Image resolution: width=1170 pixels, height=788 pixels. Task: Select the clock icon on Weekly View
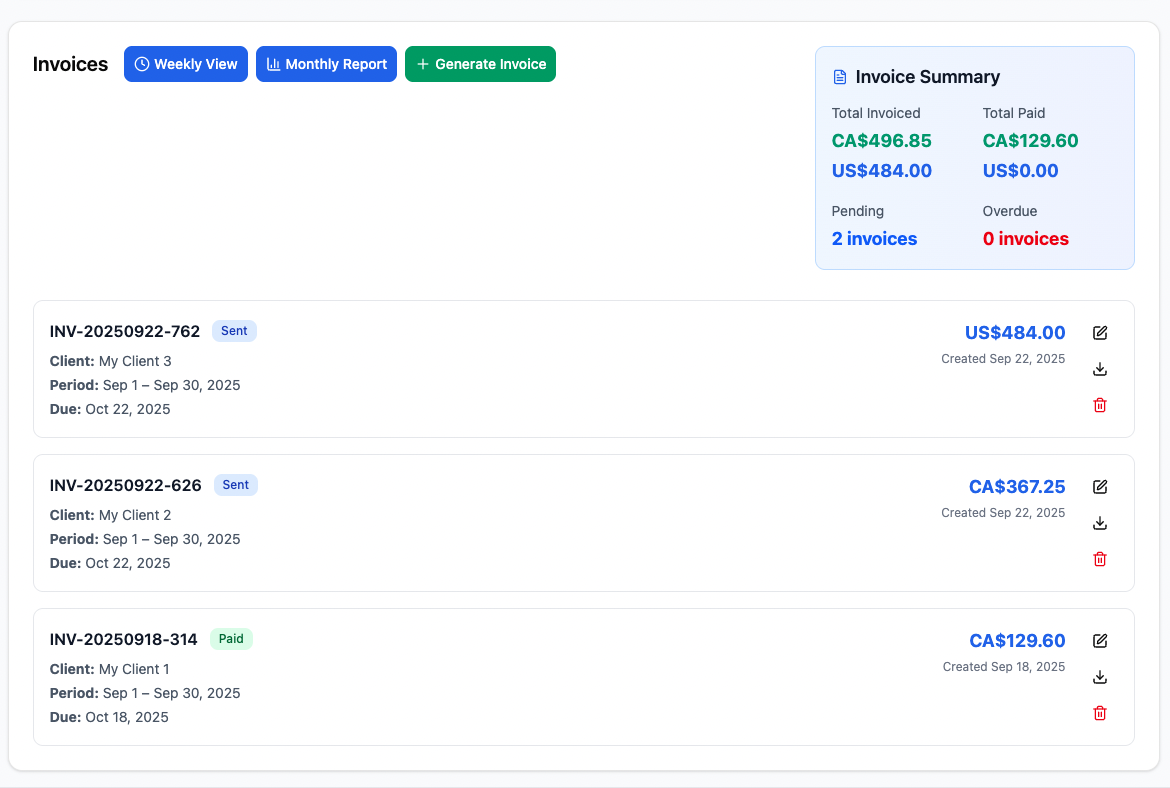pyautogui.click(x=143, y=63)
